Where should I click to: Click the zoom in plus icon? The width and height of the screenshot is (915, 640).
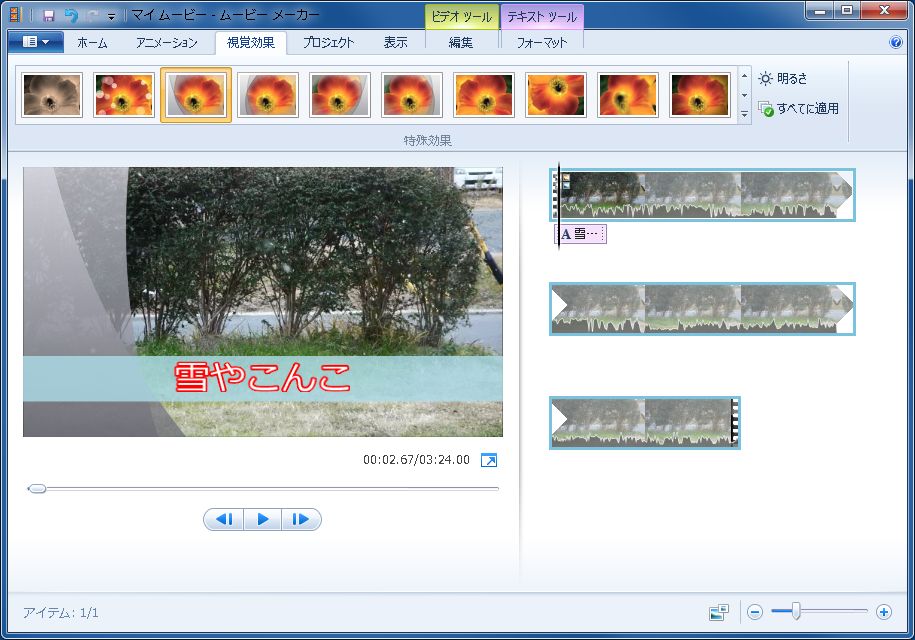click(x=883, y=611)
